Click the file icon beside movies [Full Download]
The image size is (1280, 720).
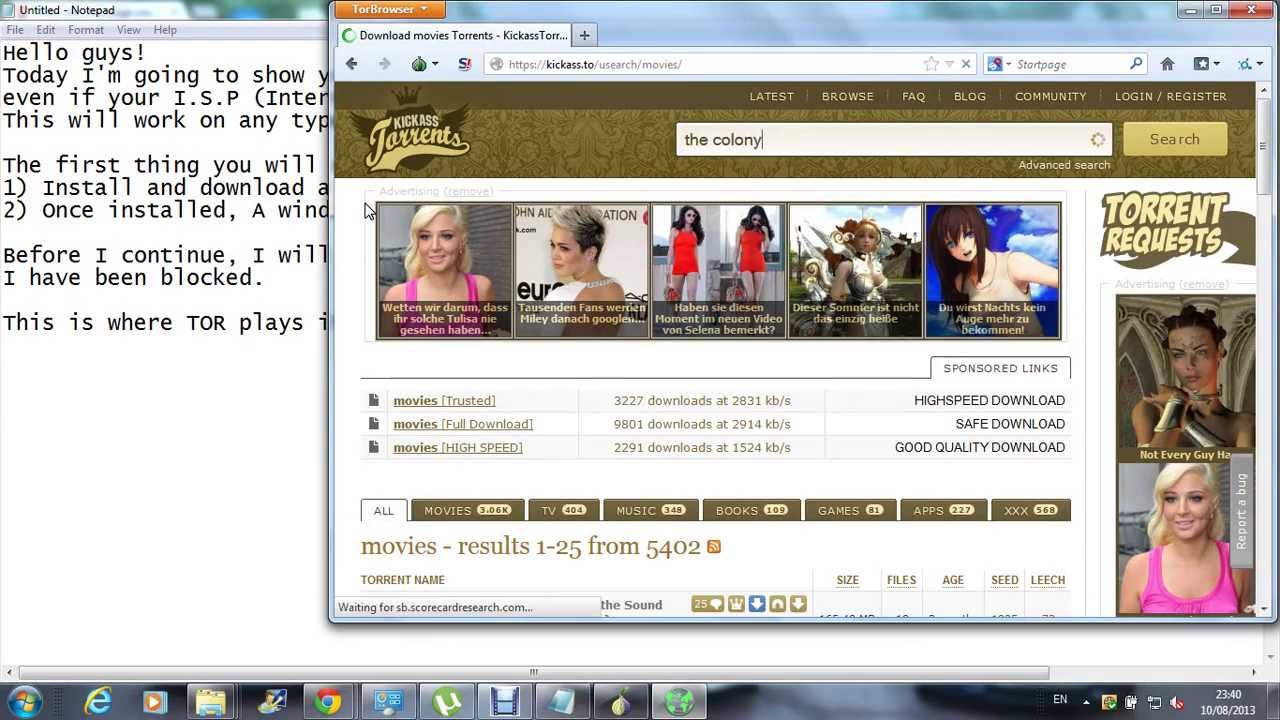point(373,424)
